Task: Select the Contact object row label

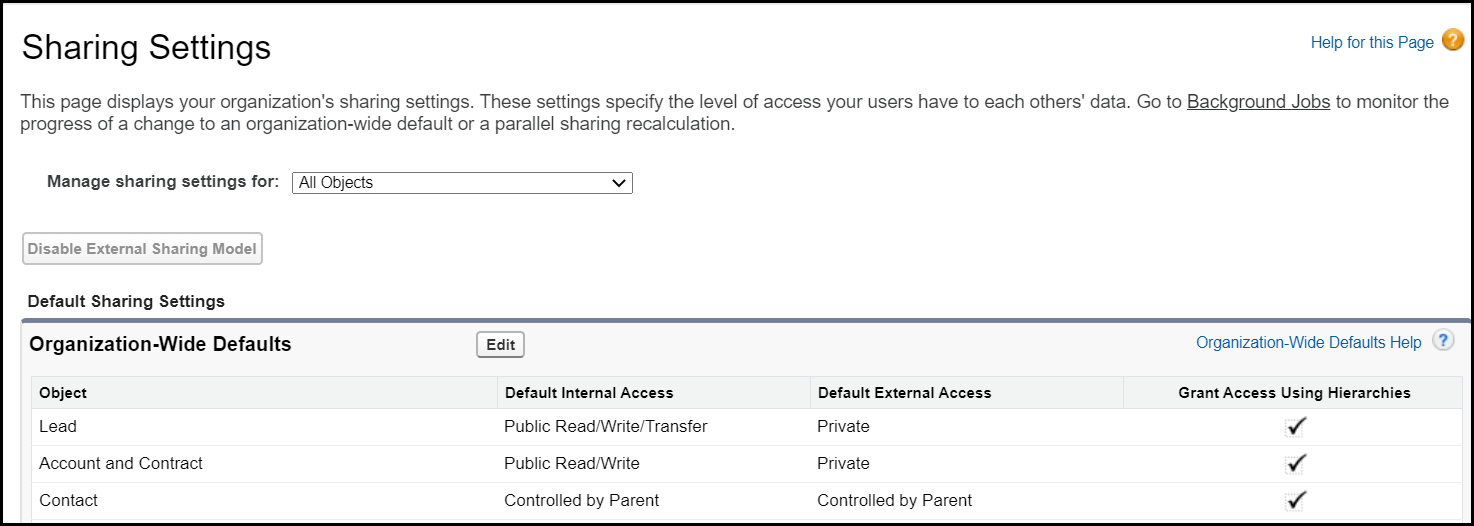Action: (68, 500)
